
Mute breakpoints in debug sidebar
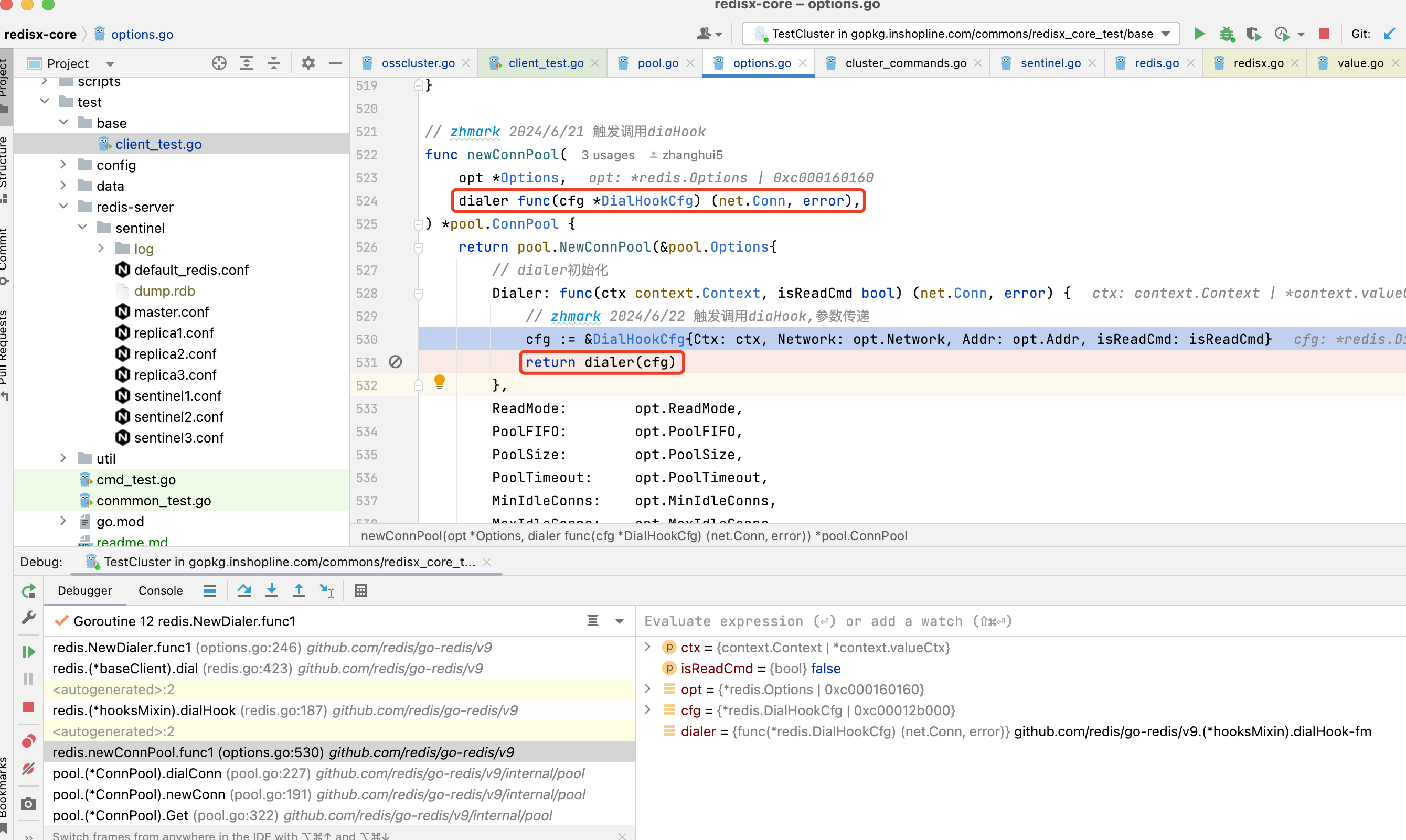(x=28, y=768)
